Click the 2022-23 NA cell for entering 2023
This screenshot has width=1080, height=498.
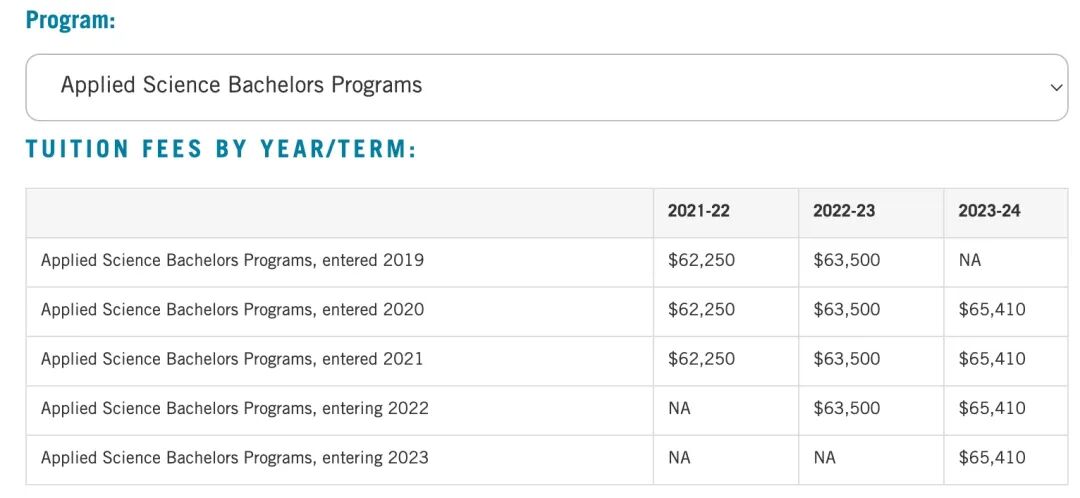[824, 458]
